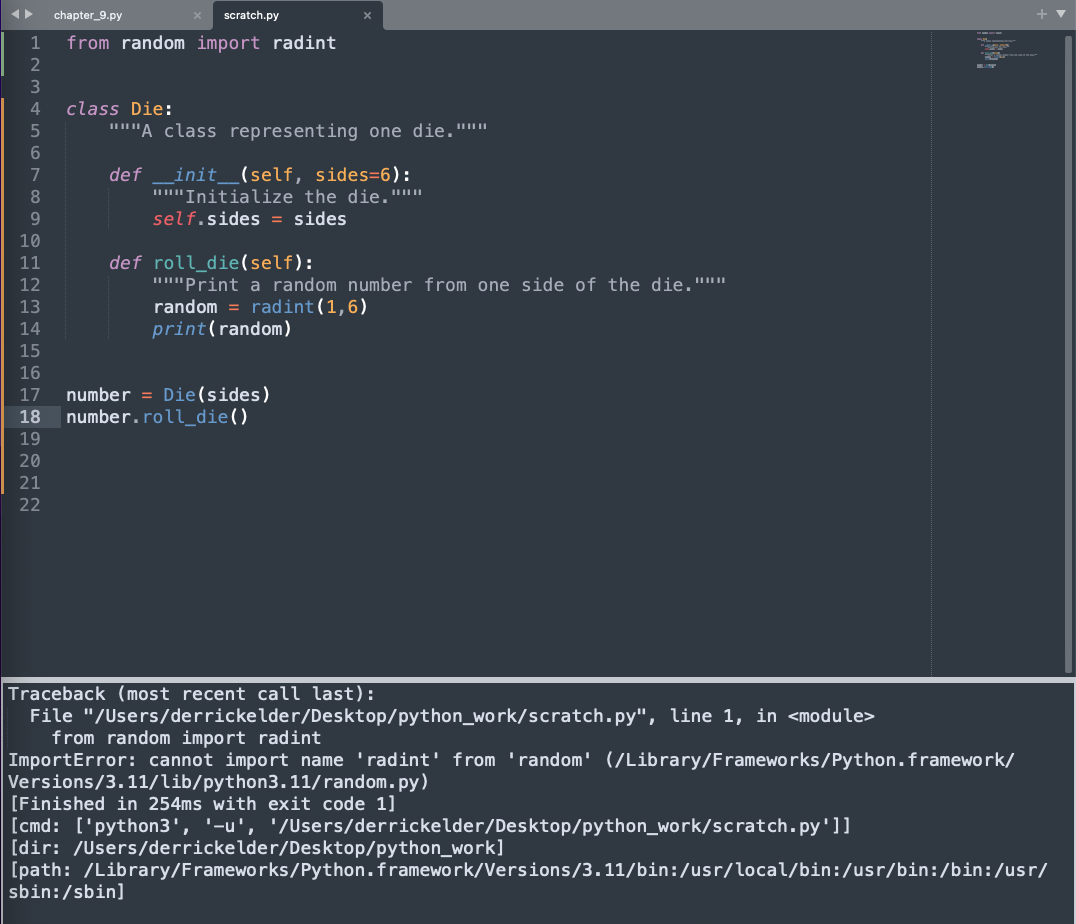The width and height of the screenshot is (1076, 924).
Task: Click line number 7 beside the __init__ definition
Action: (x=35, y=174)
